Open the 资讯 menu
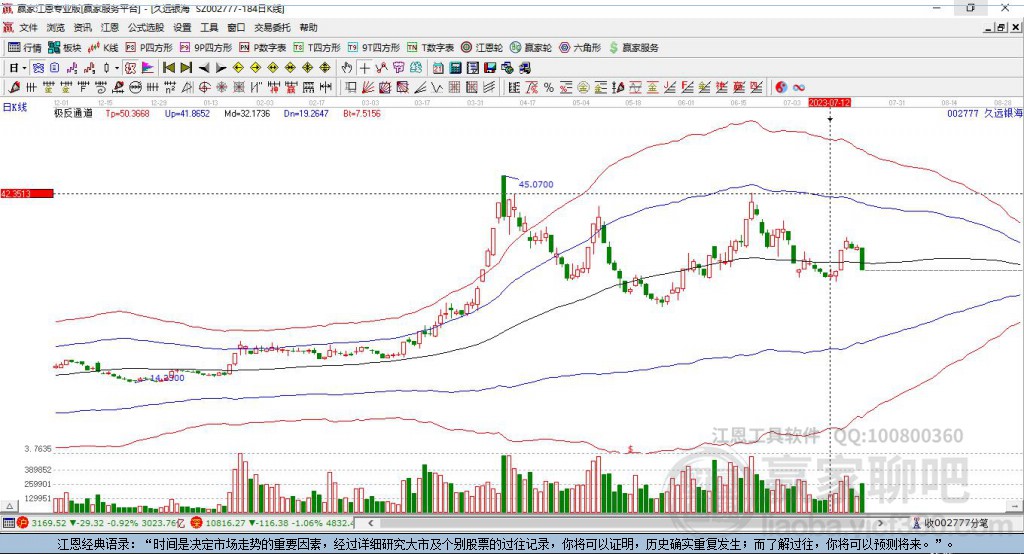The width and height of the screenshot is (1024, 554). 82,27
